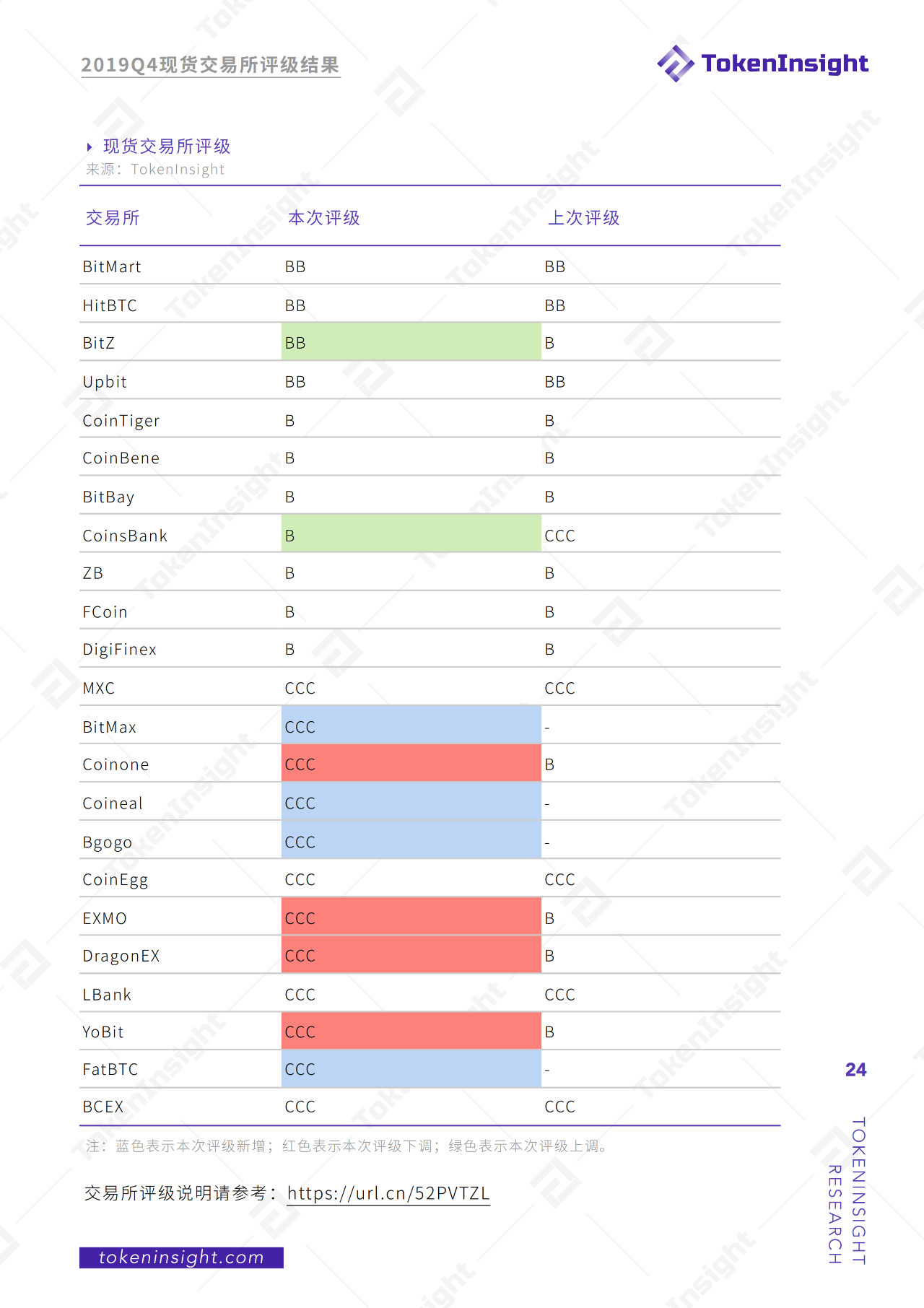The height and width of the screenshot is (1308, 924).
Task: Click the 本次评级 column header
Action: click(324, 218)
